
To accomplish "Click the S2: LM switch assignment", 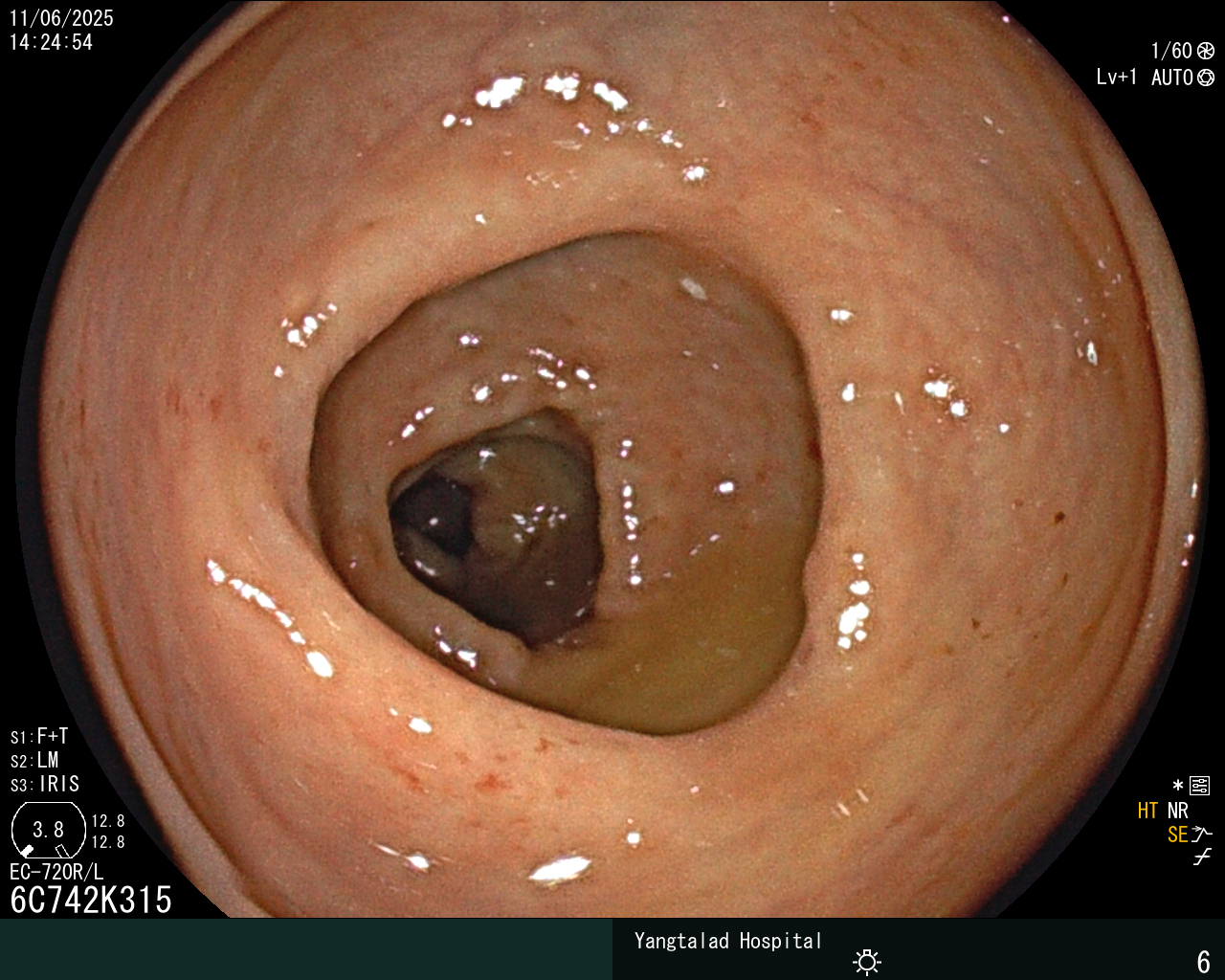I will (x=34, y=760).
